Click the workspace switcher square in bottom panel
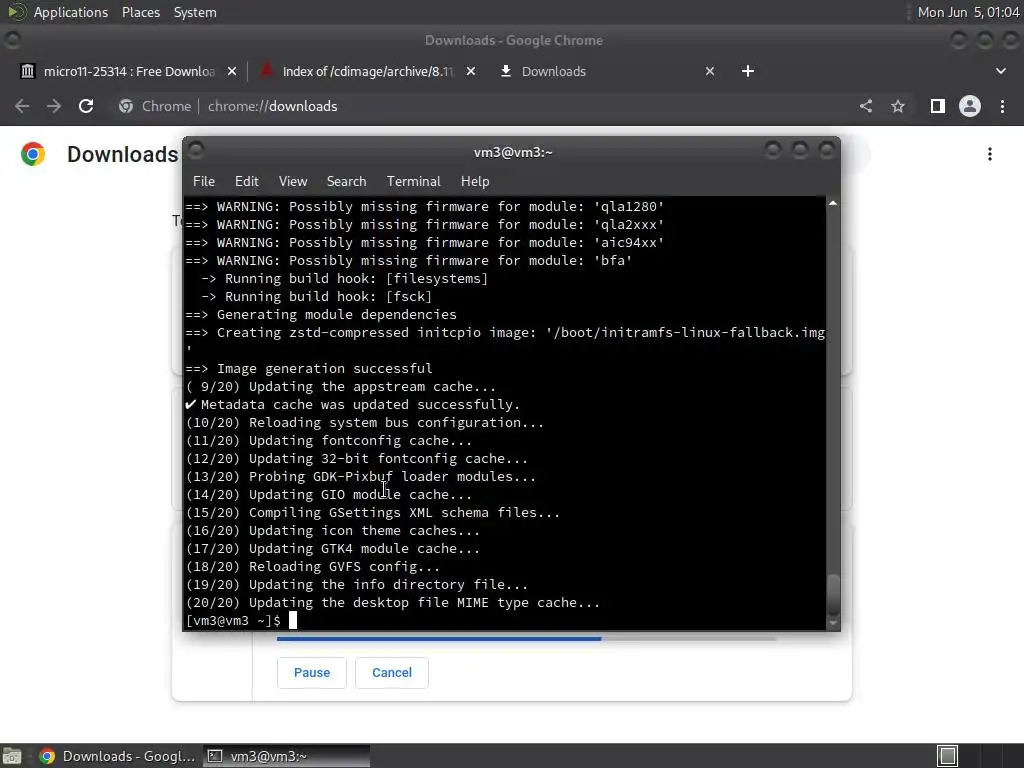 pos(948,756)
